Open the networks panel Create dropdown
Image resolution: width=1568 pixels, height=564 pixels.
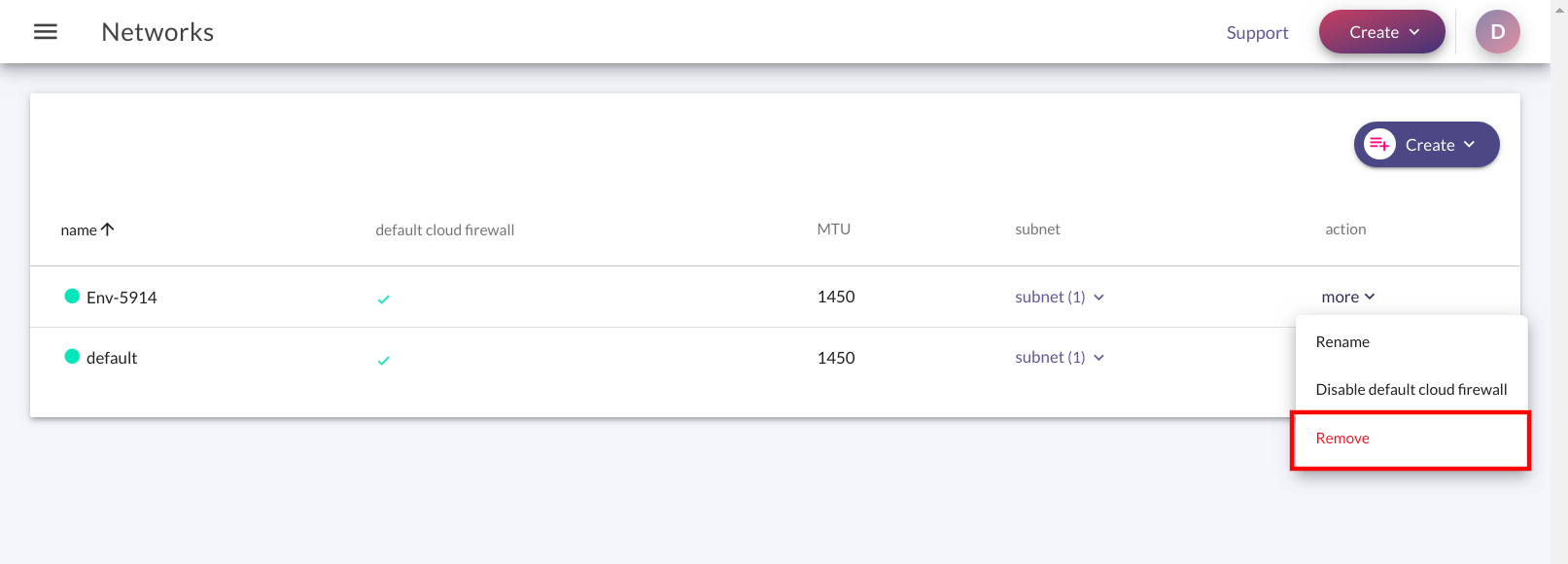click(1426, 144)
